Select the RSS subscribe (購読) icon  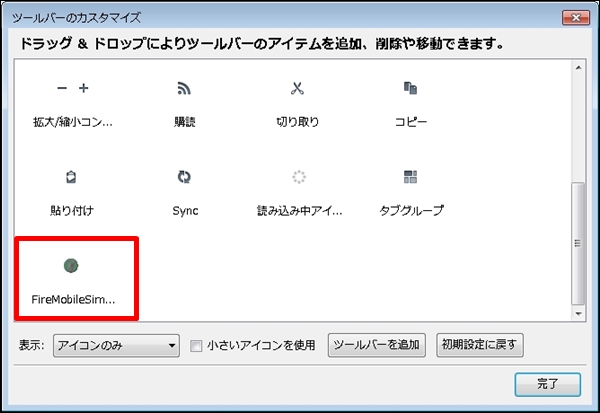184,88
